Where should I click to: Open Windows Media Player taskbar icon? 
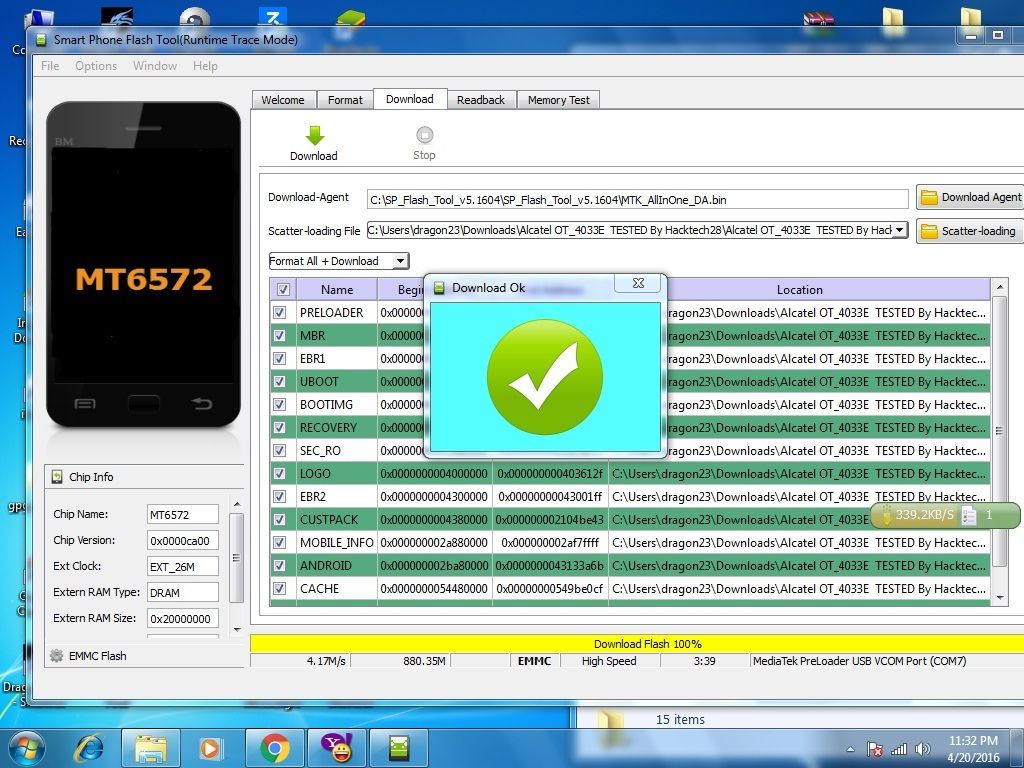coord(212,747)
